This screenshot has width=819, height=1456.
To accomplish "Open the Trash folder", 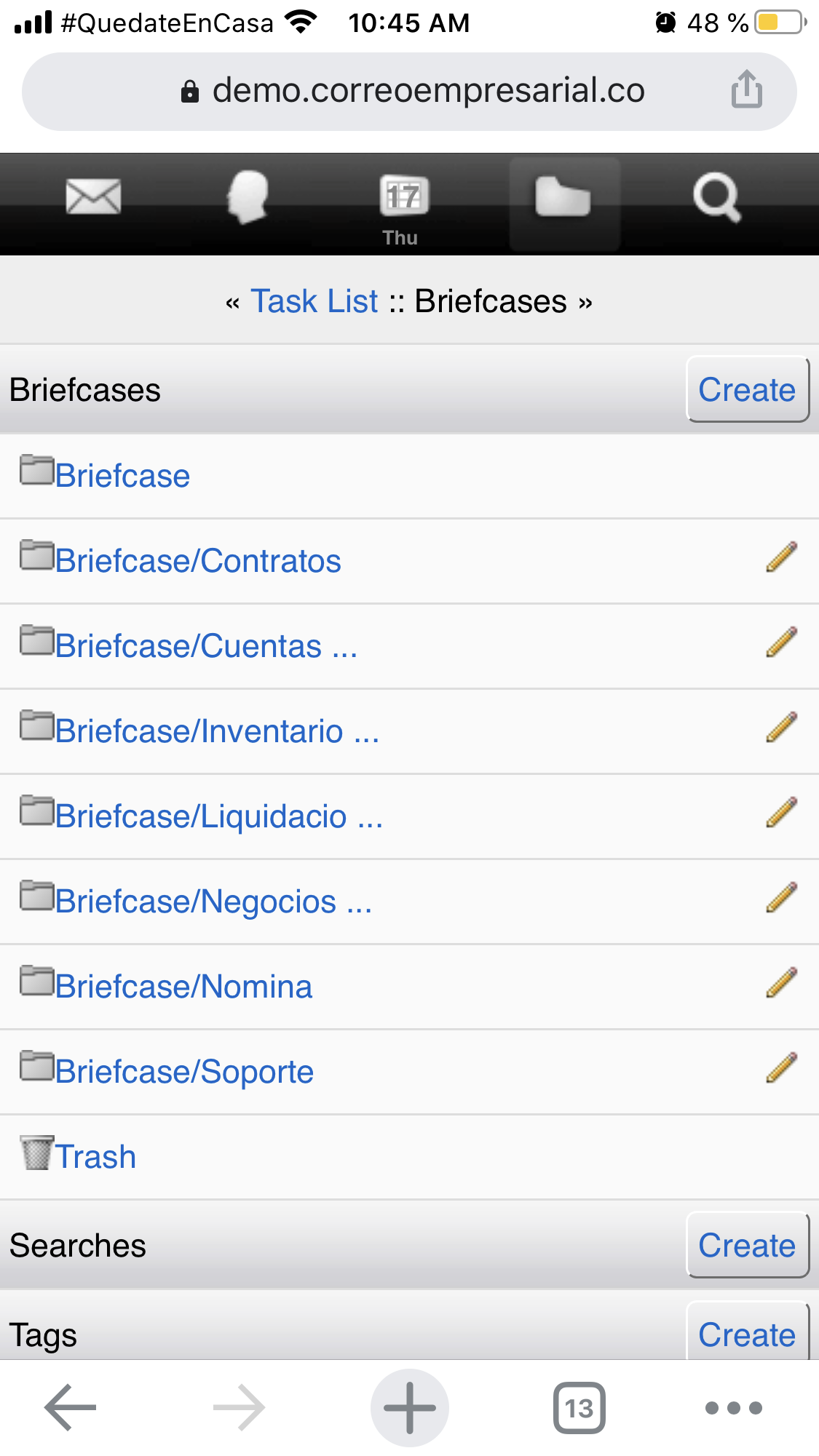I will coord(95,1156).
